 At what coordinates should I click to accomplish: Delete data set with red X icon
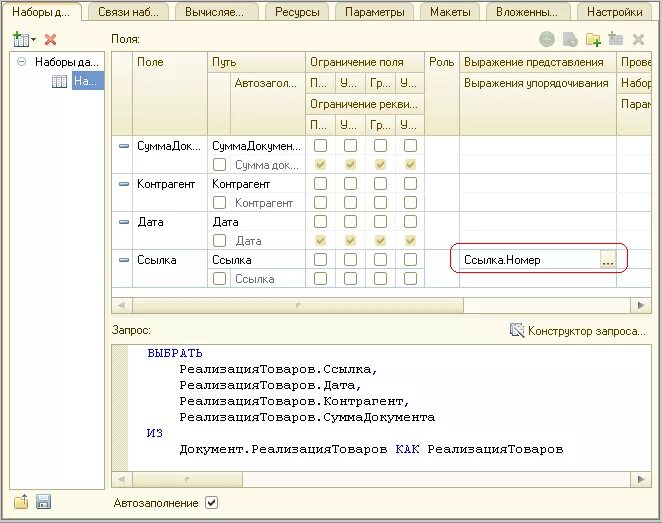pyautogui.click(x=50, y=40)
